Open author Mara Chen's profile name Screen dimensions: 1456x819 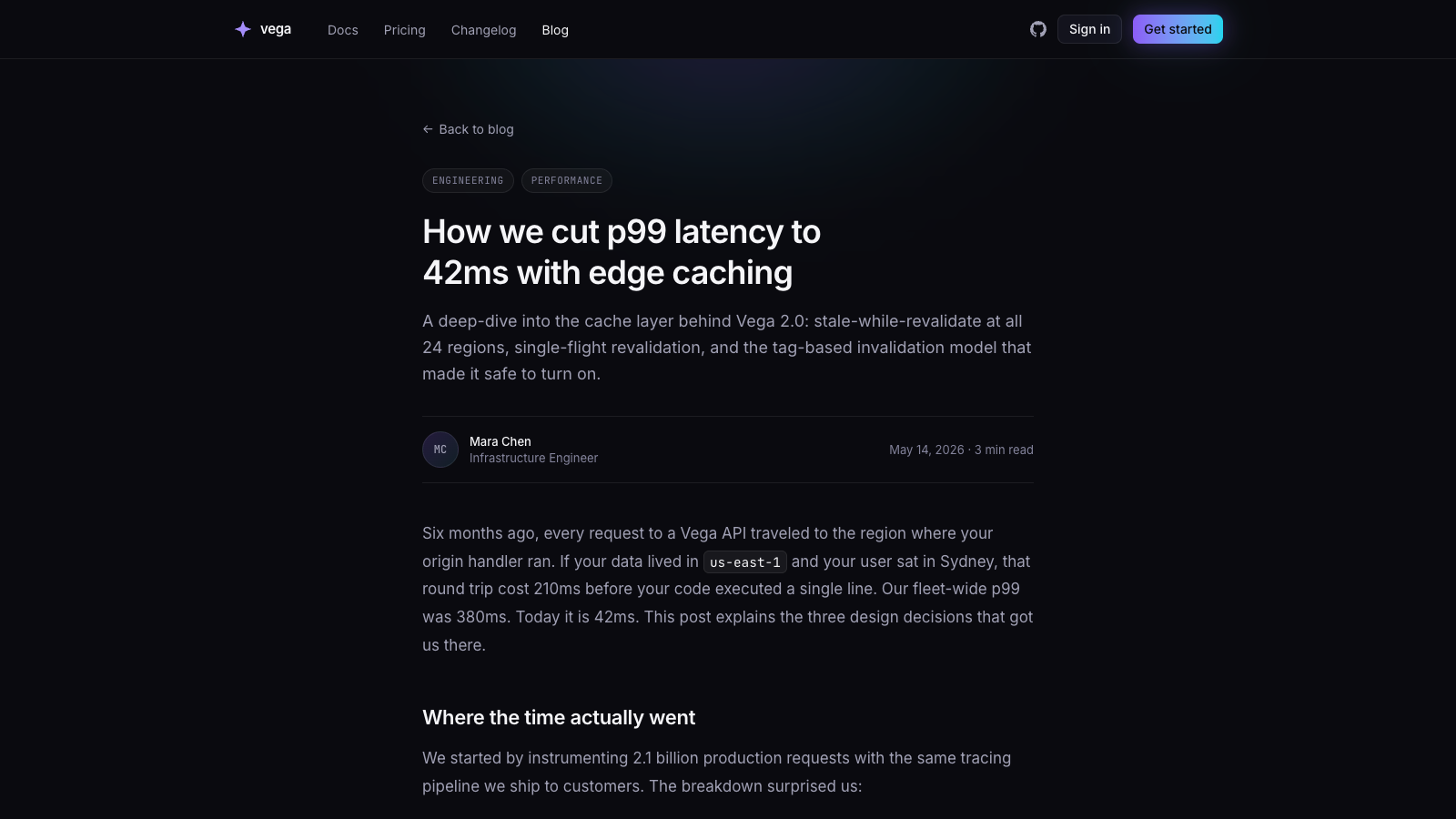(500, 441)
